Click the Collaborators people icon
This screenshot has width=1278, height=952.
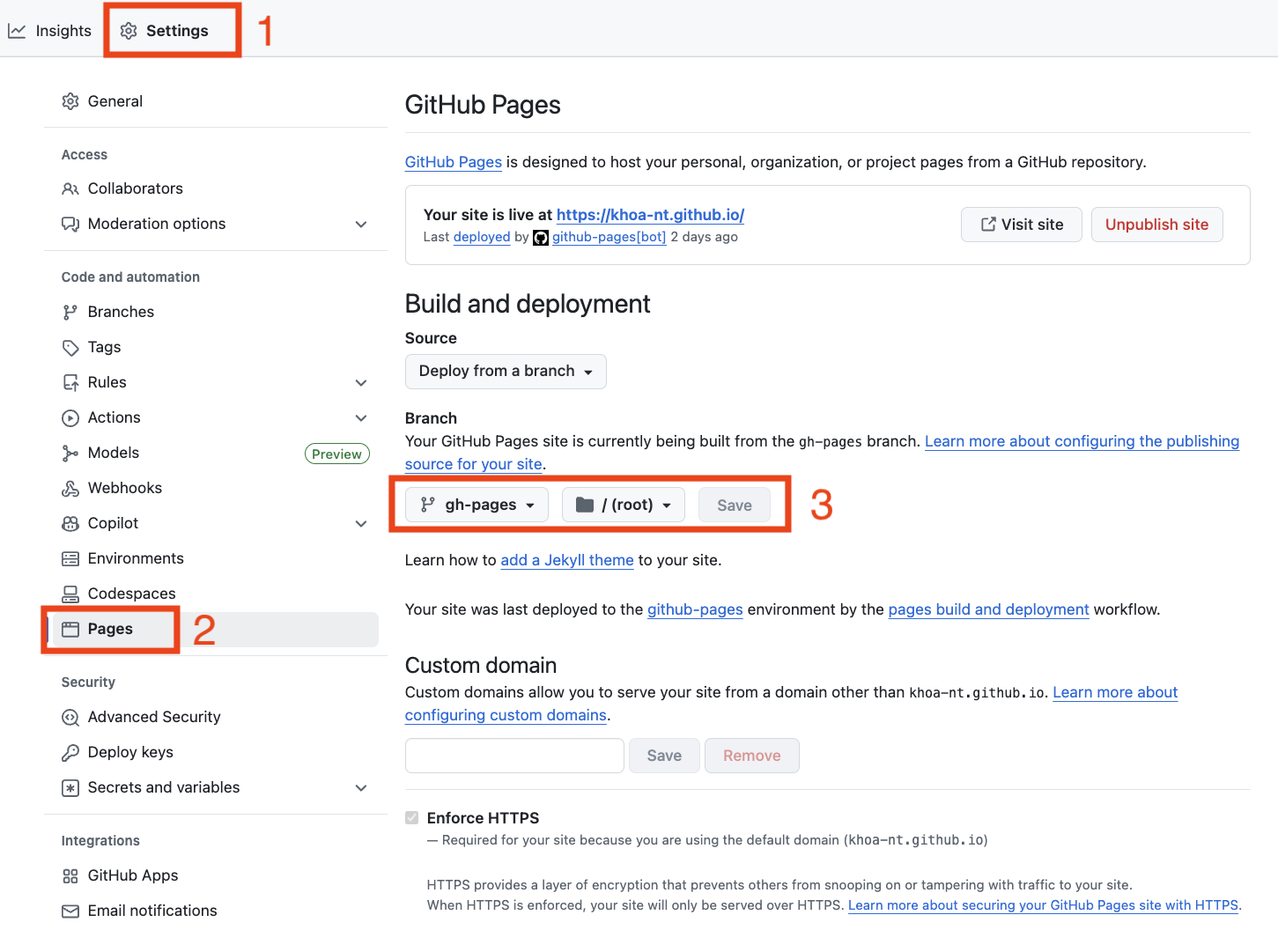click(70, 188)
